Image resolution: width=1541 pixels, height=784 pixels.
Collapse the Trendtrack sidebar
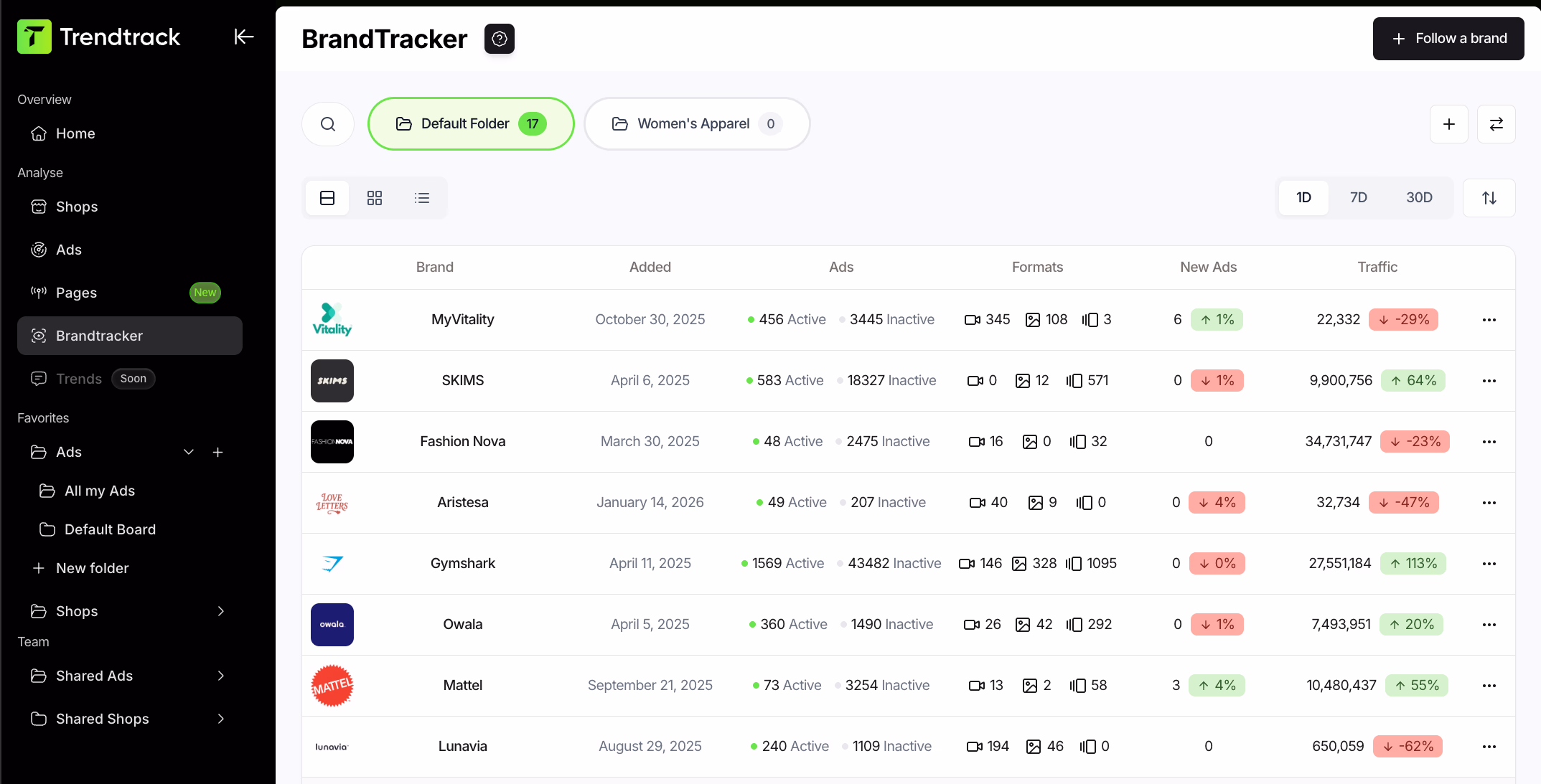click(x=243, y=37)
